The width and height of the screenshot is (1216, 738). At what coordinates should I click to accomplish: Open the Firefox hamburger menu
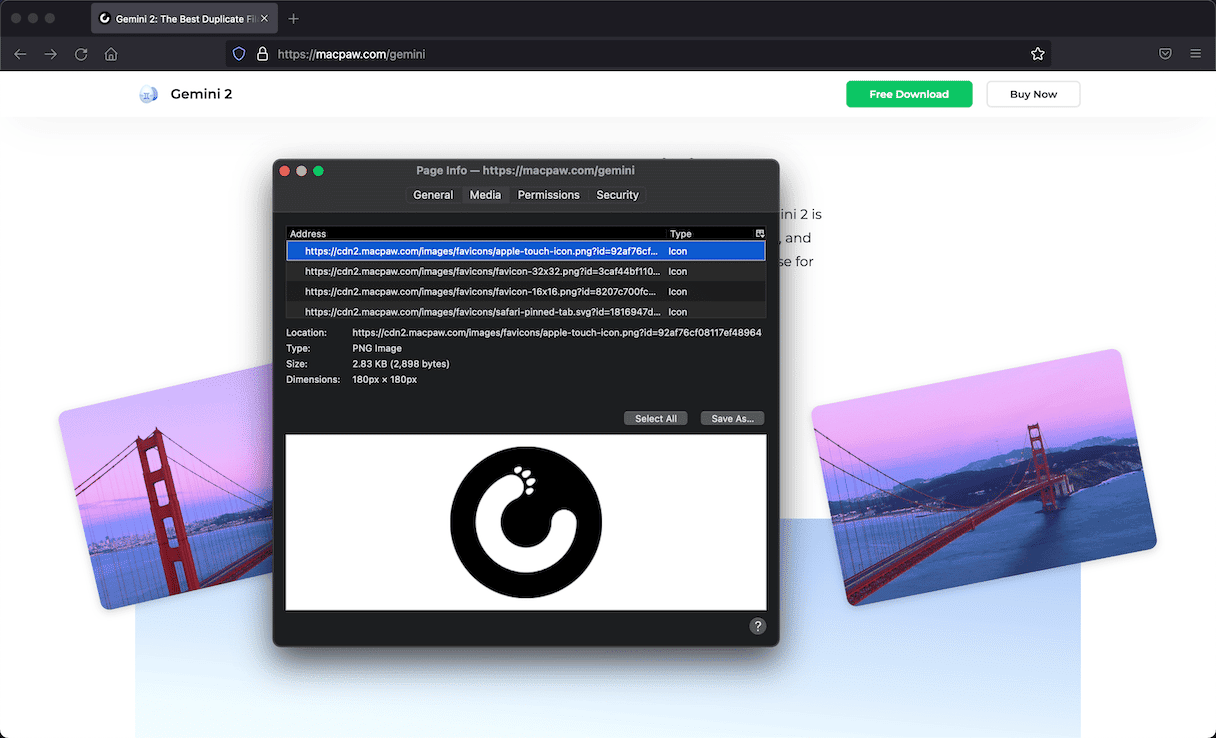pyautogui.click(x=1195, y=54)
